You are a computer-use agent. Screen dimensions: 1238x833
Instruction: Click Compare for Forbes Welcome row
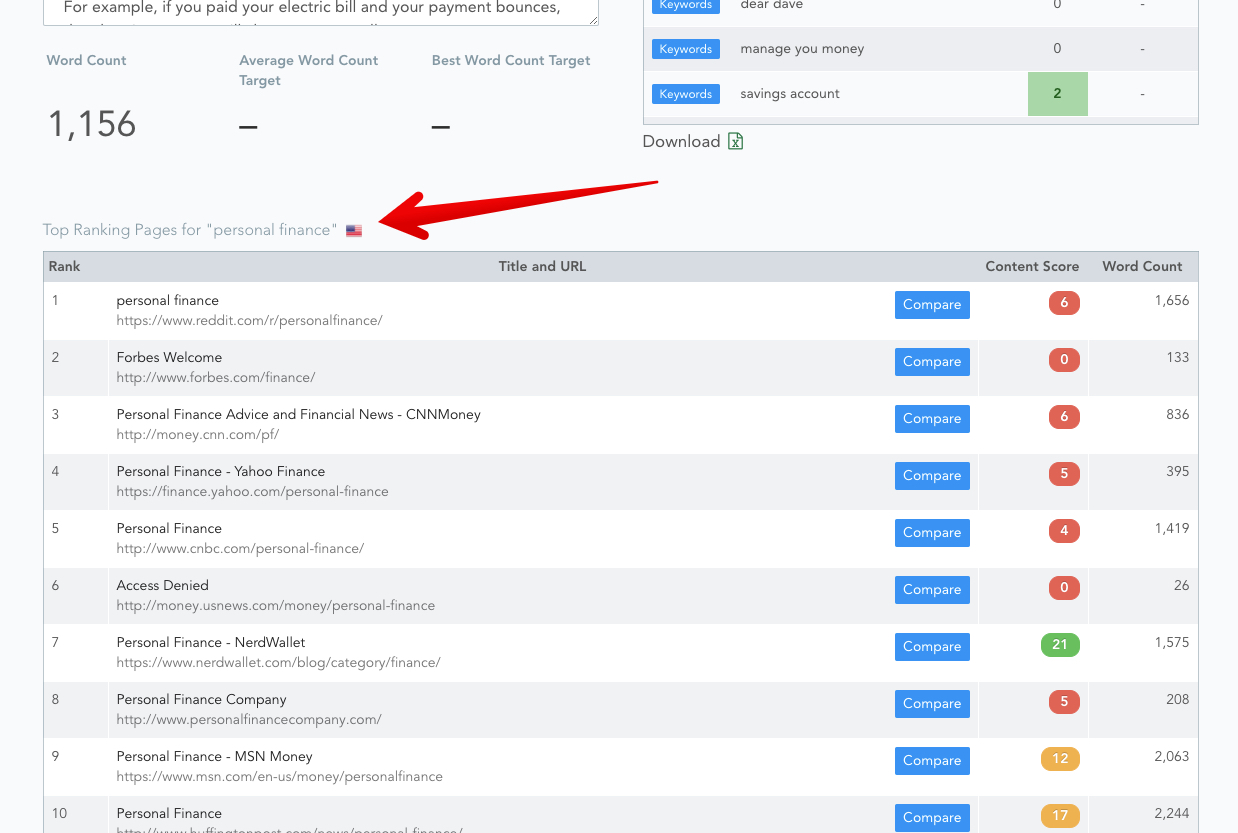pos(932,362)
